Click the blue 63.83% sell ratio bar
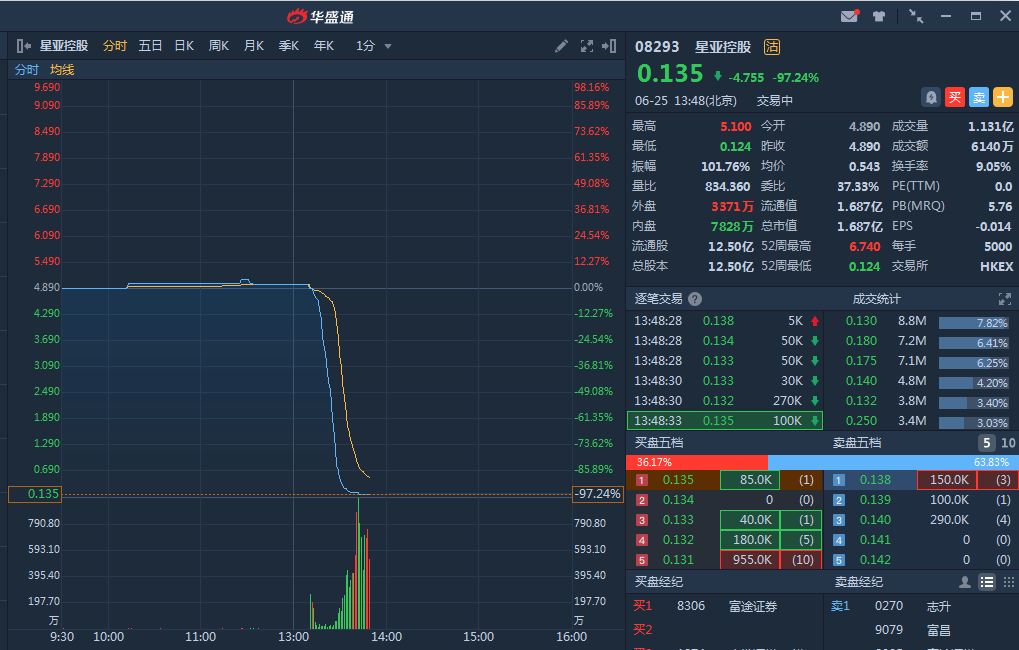Image resolution: width=1019 pixels, height=650 pixels. [x=893, y=462]
